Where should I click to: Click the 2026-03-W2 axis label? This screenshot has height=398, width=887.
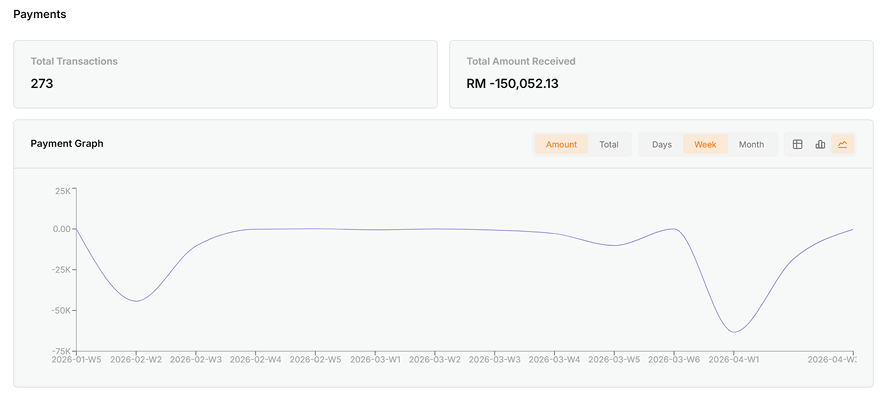[434, 359]
